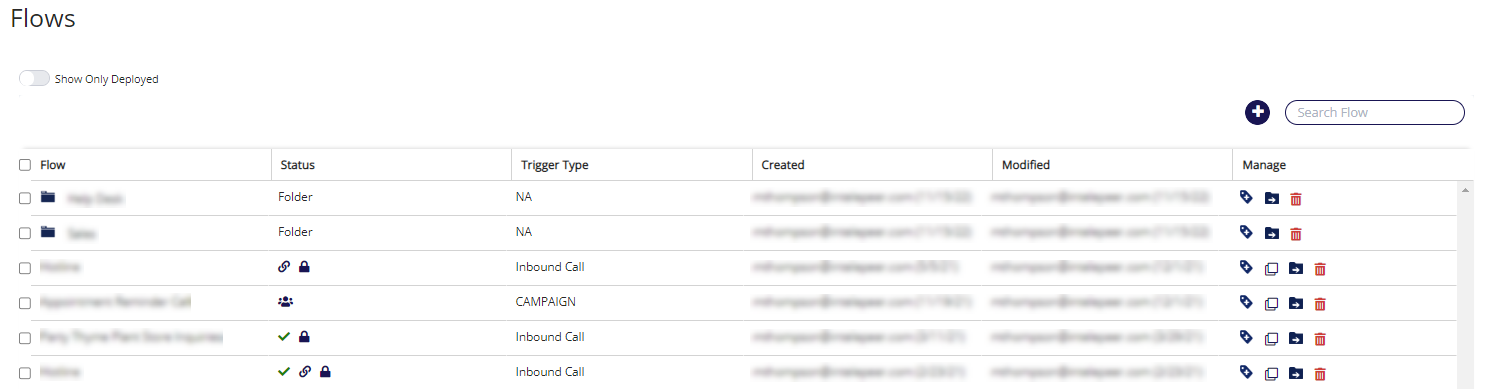
Task: Move the second folder with the folder-arrow icon
Action: point(1271,233)
